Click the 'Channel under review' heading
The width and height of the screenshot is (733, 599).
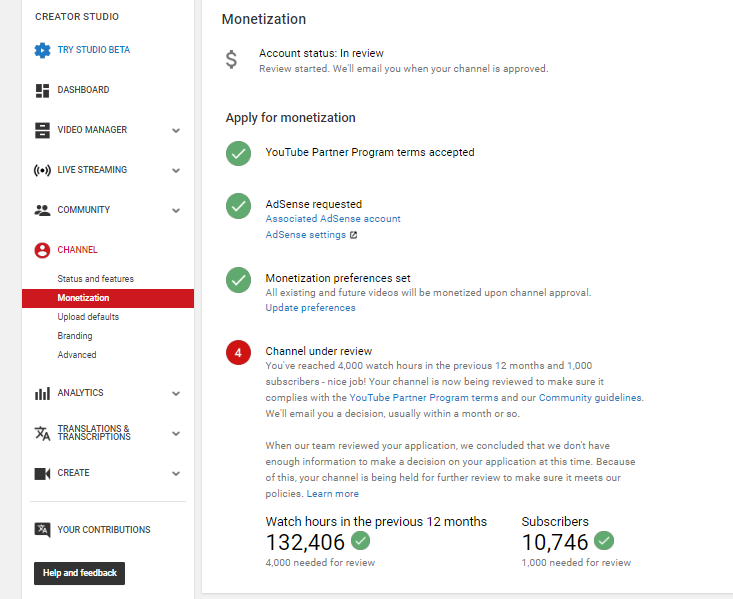click(x=318, y=351)
